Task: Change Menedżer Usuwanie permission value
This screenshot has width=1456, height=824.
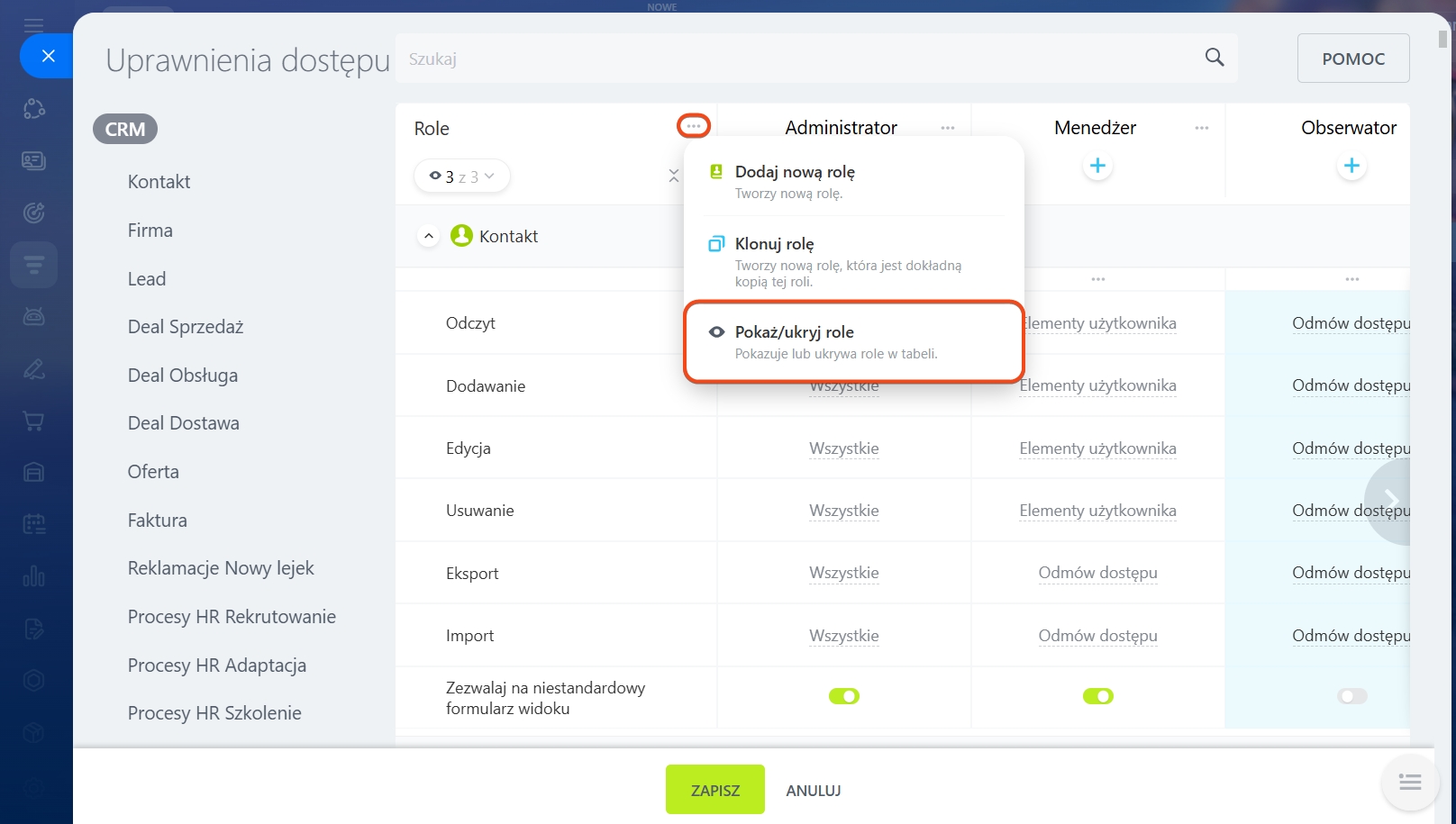Action: coord(1097,511)
